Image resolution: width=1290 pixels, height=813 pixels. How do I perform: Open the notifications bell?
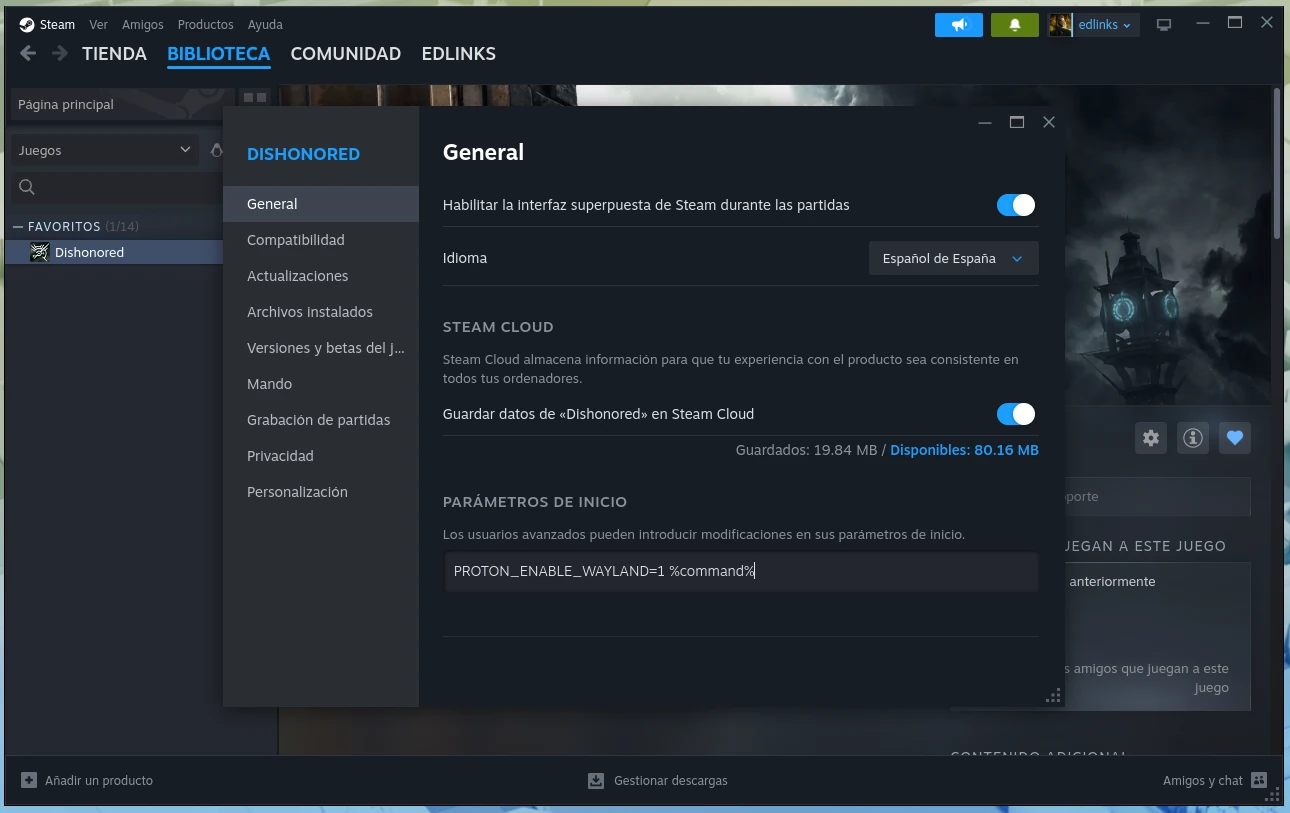tap(1015, 25)
